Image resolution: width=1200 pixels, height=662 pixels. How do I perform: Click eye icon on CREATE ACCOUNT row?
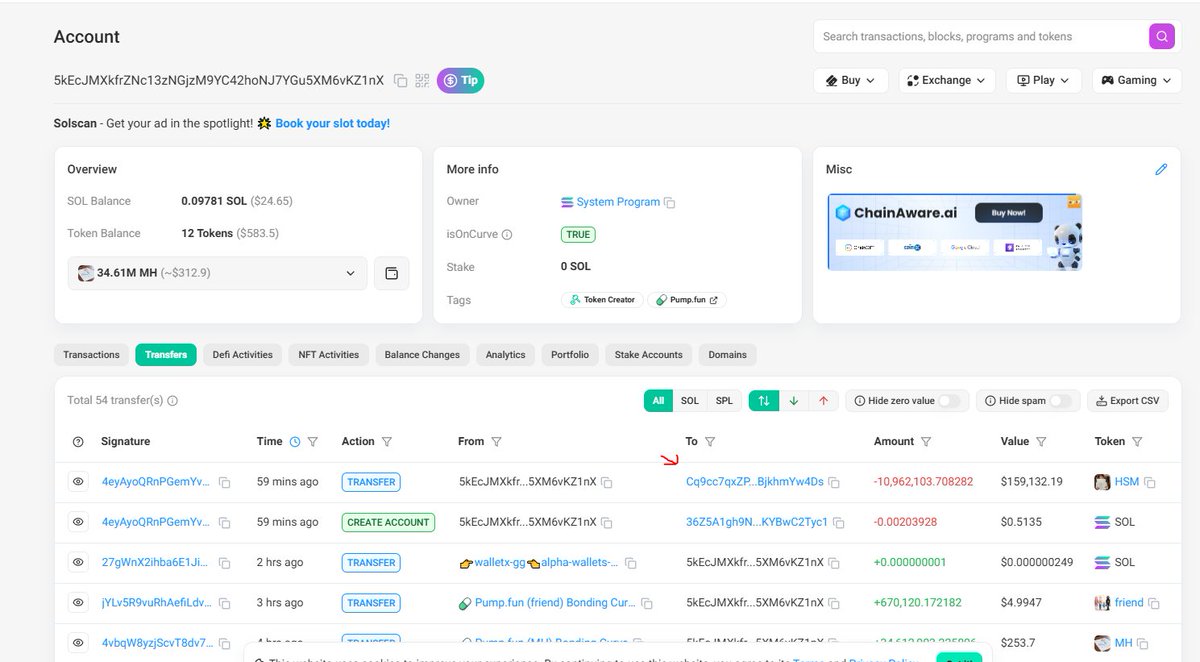tap(78, 522)
